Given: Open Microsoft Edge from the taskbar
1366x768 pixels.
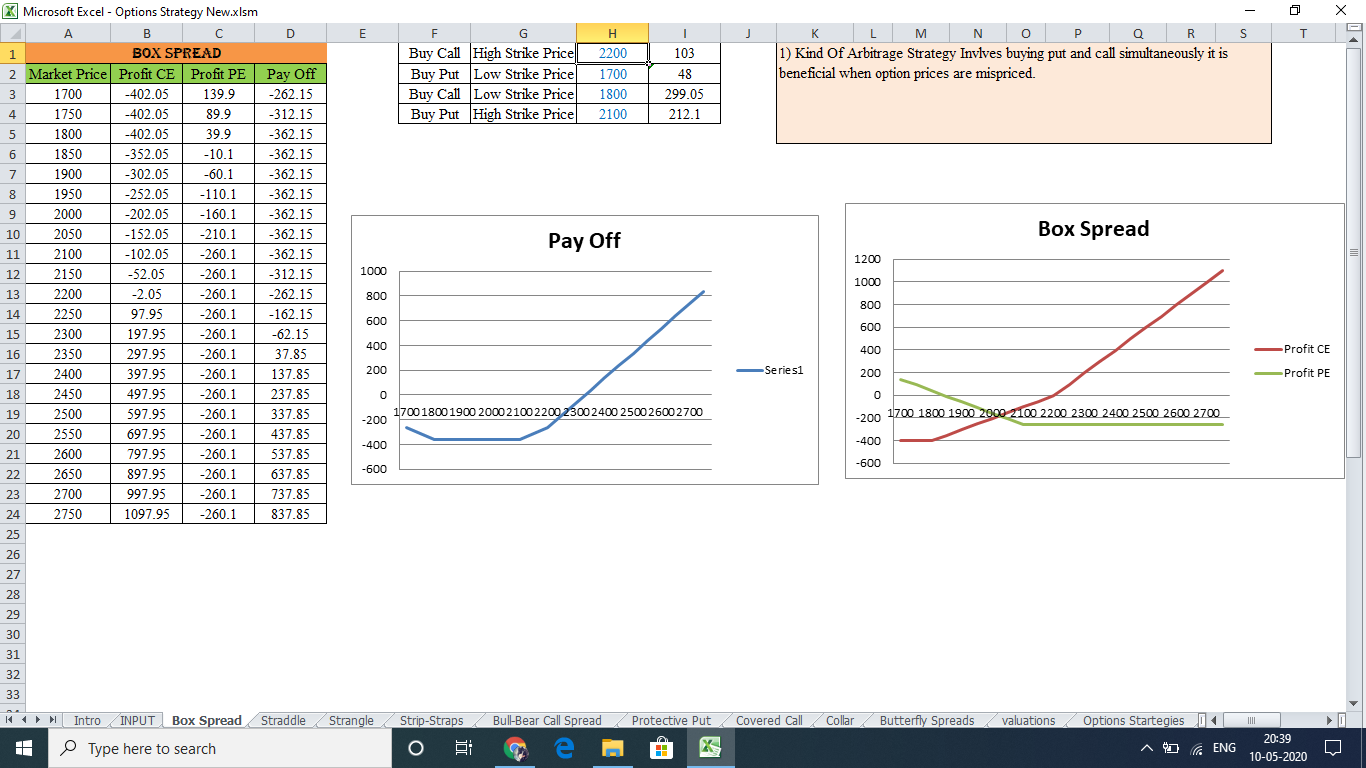Looking at the screenshot, I should pos(564,748).
